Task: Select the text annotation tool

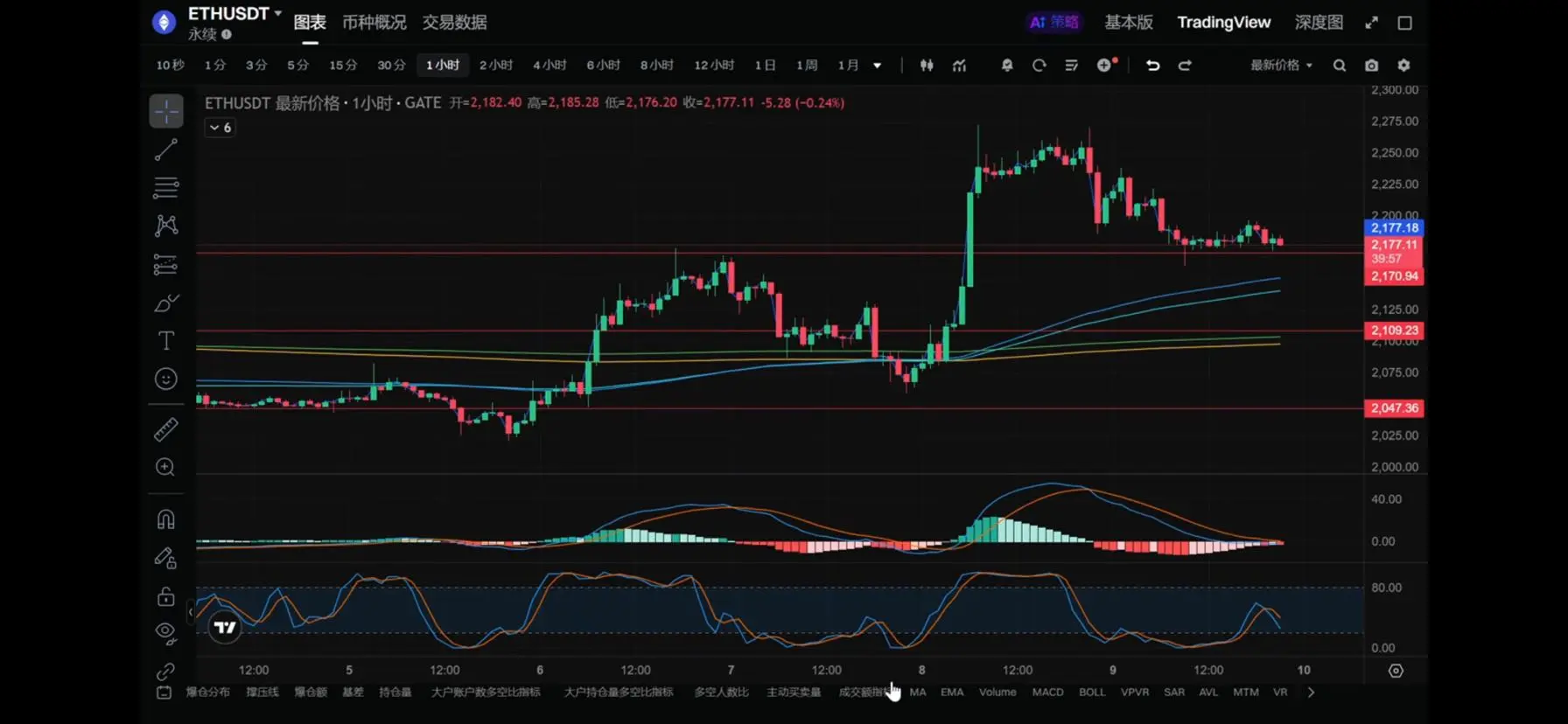Action: pyautogui.click(x=165, y=340)
